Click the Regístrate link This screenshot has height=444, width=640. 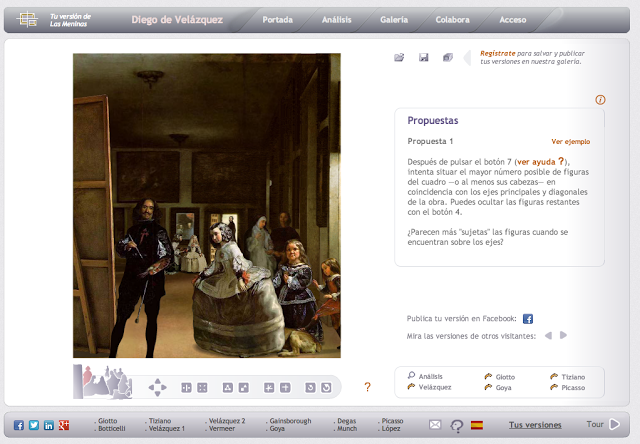[x=498, y=53]
